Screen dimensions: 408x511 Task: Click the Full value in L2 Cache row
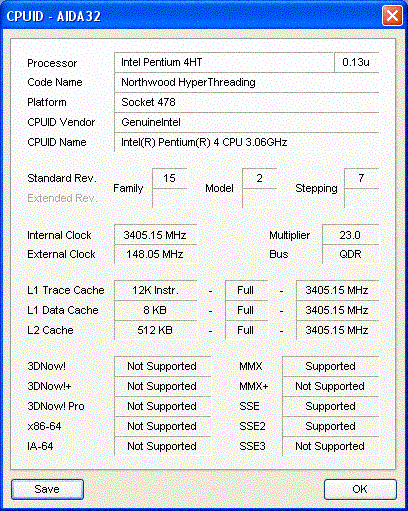pos(246,330)
